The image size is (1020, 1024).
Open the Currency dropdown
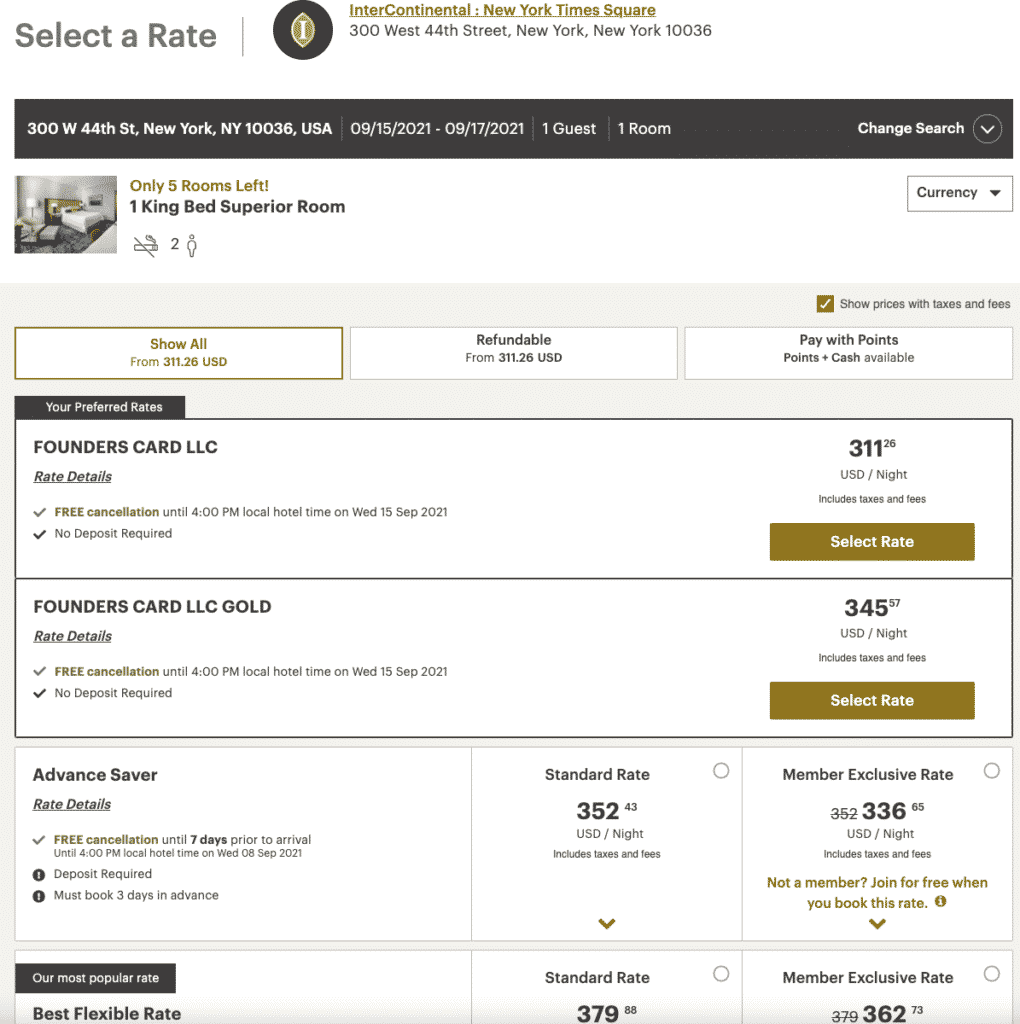coord(958,193)
